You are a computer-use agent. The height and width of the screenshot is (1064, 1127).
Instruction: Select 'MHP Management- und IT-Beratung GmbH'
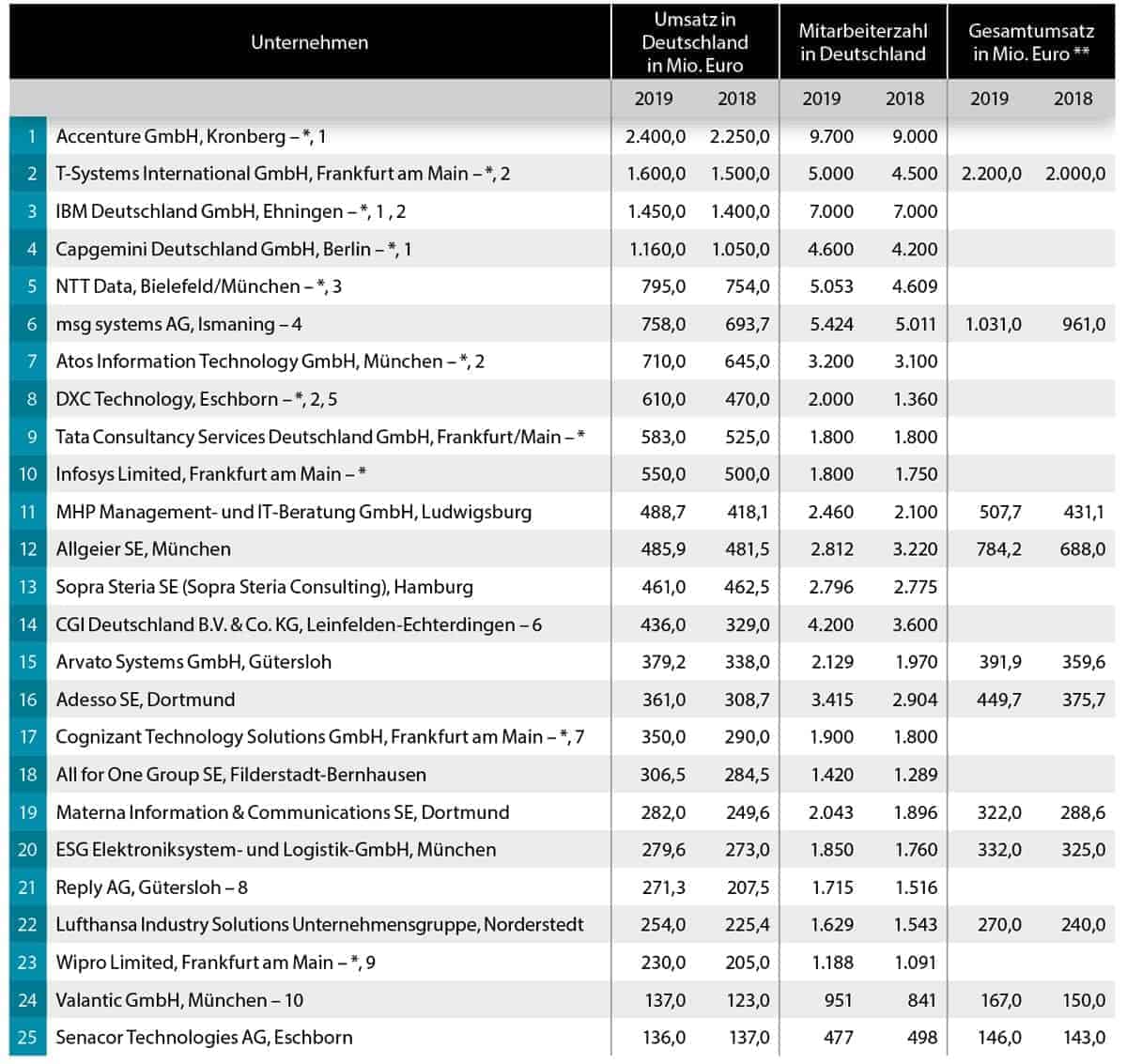pos(236,512)
